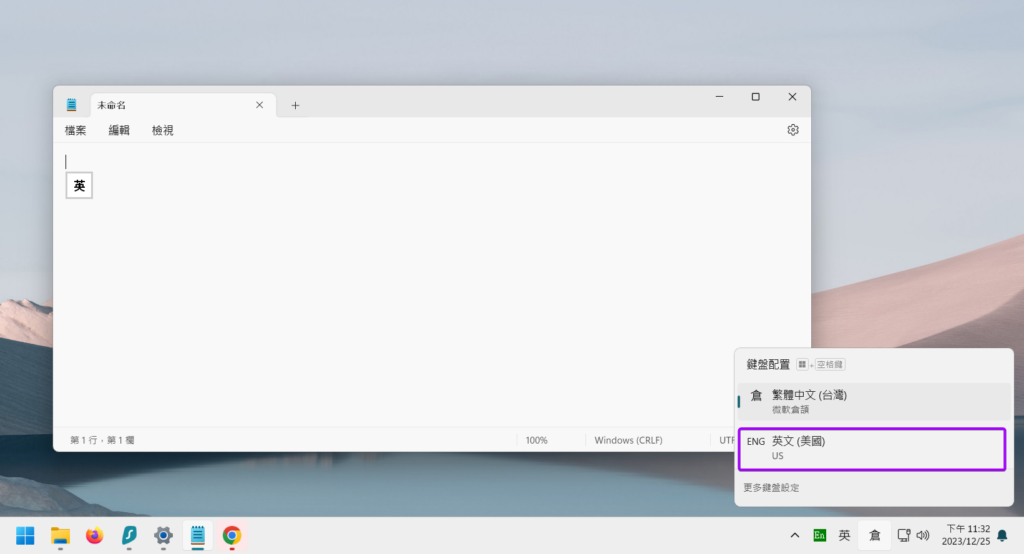Viewport: 1024px width, 554px height.
Task: Open network status tray icon
Action: (x=904, y=536)
